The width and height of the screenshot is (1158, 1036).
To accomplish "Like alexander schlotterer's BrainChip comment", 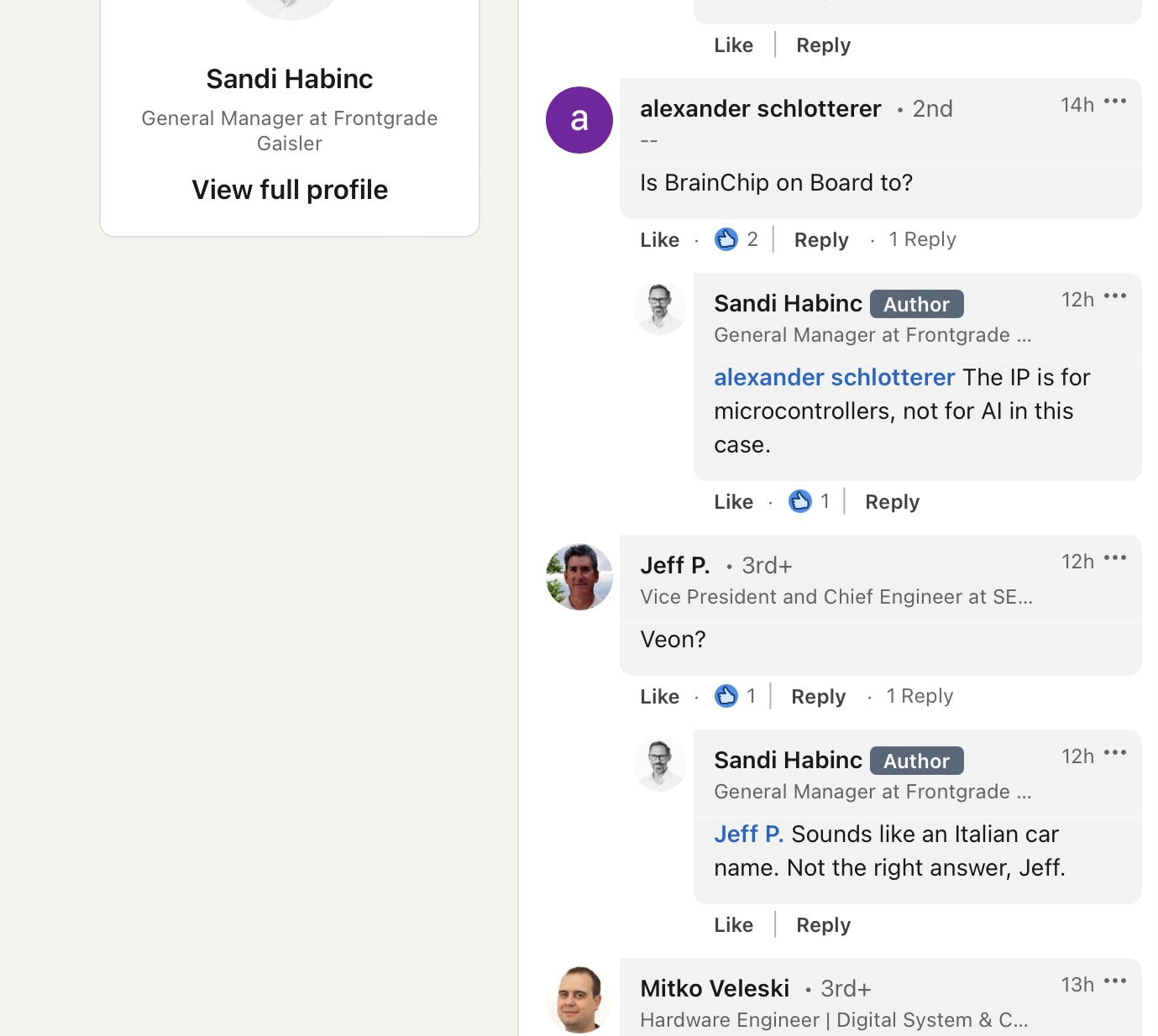I will 659,240.
